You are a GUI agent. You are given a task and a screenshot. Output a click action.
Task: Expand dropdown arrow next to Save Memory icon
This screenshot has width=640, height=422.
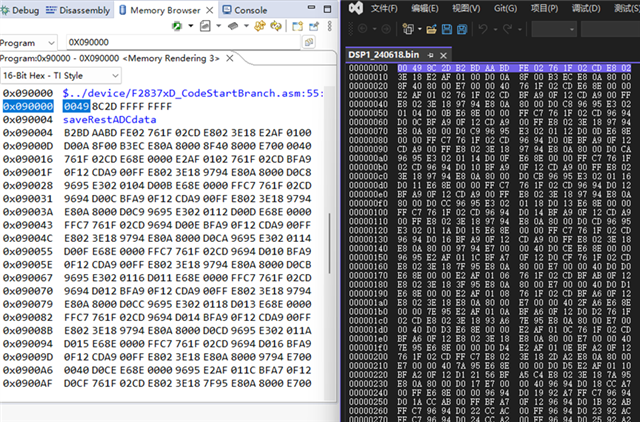click(x=218, y=26)
